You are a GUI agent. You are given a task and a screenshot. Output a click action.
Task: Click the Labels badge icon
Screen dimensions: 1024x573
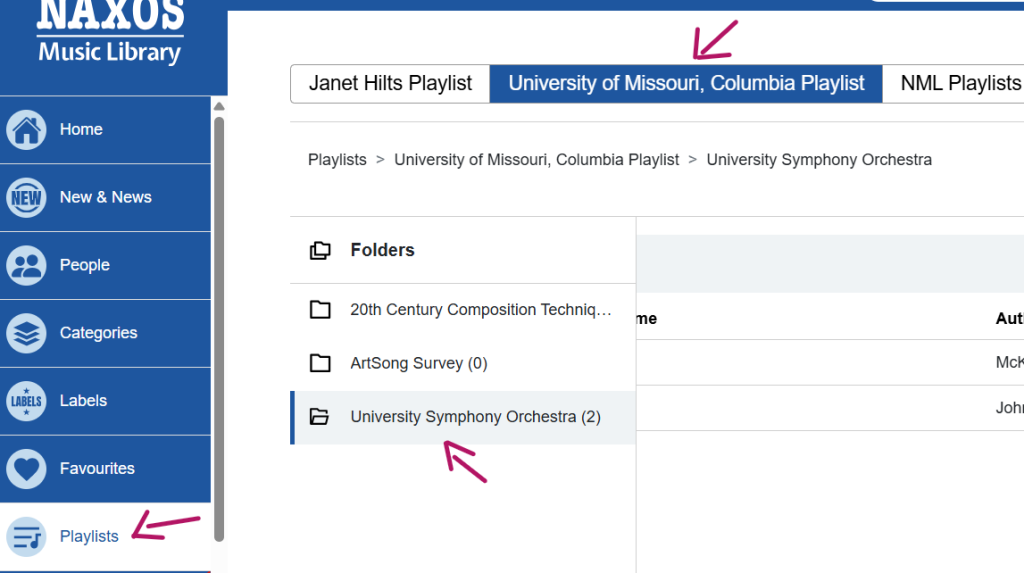tap(26, 401)
